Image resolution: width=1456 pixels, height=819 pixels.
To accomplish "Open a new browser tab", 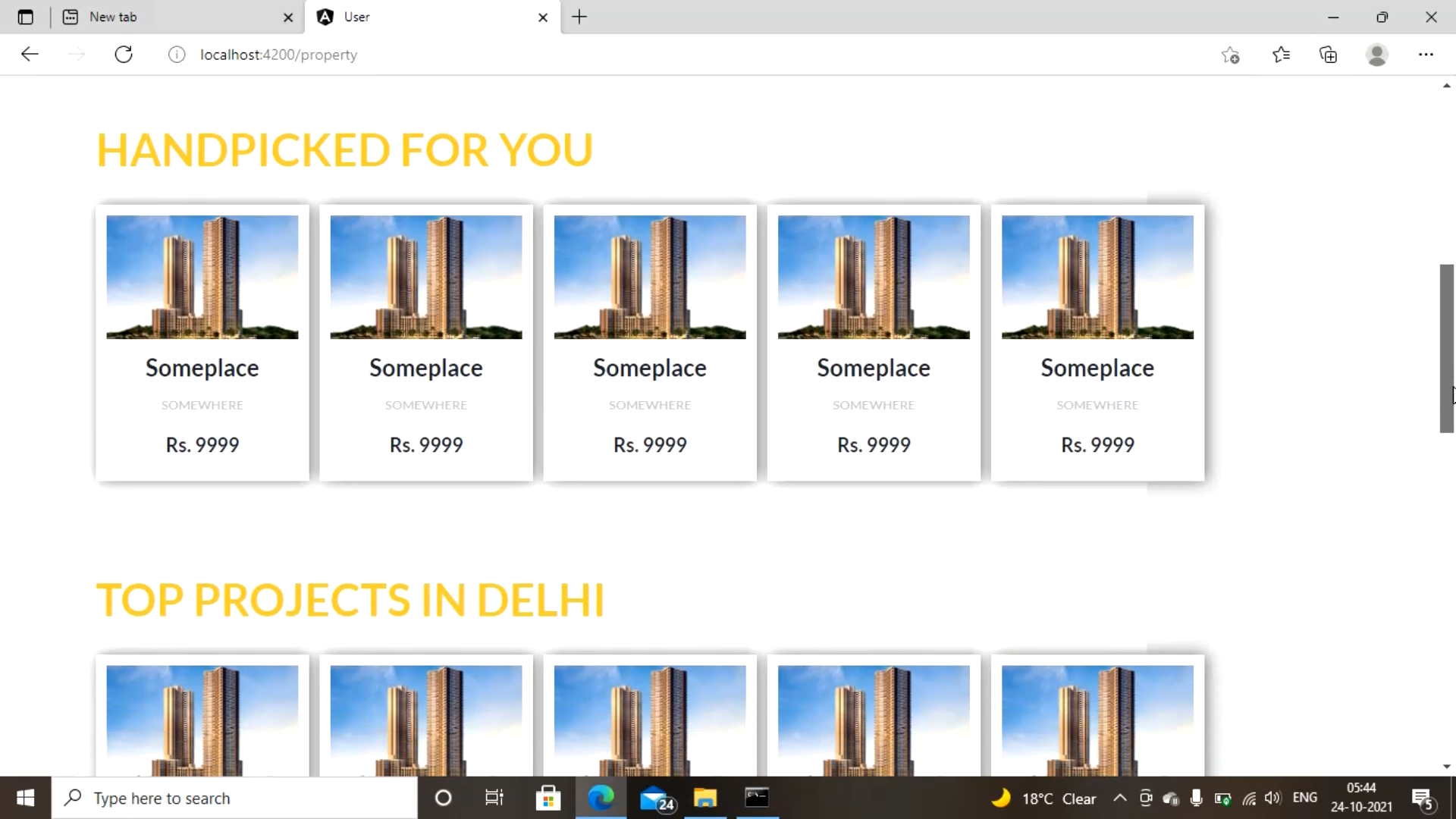I will click(x=579, y=17).
